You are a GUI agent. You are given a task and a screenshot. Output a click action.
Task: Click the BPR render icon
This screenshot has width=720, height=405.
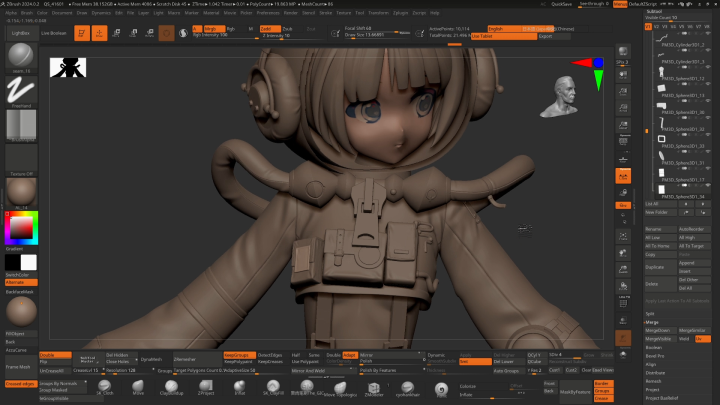tap(623, 51)
